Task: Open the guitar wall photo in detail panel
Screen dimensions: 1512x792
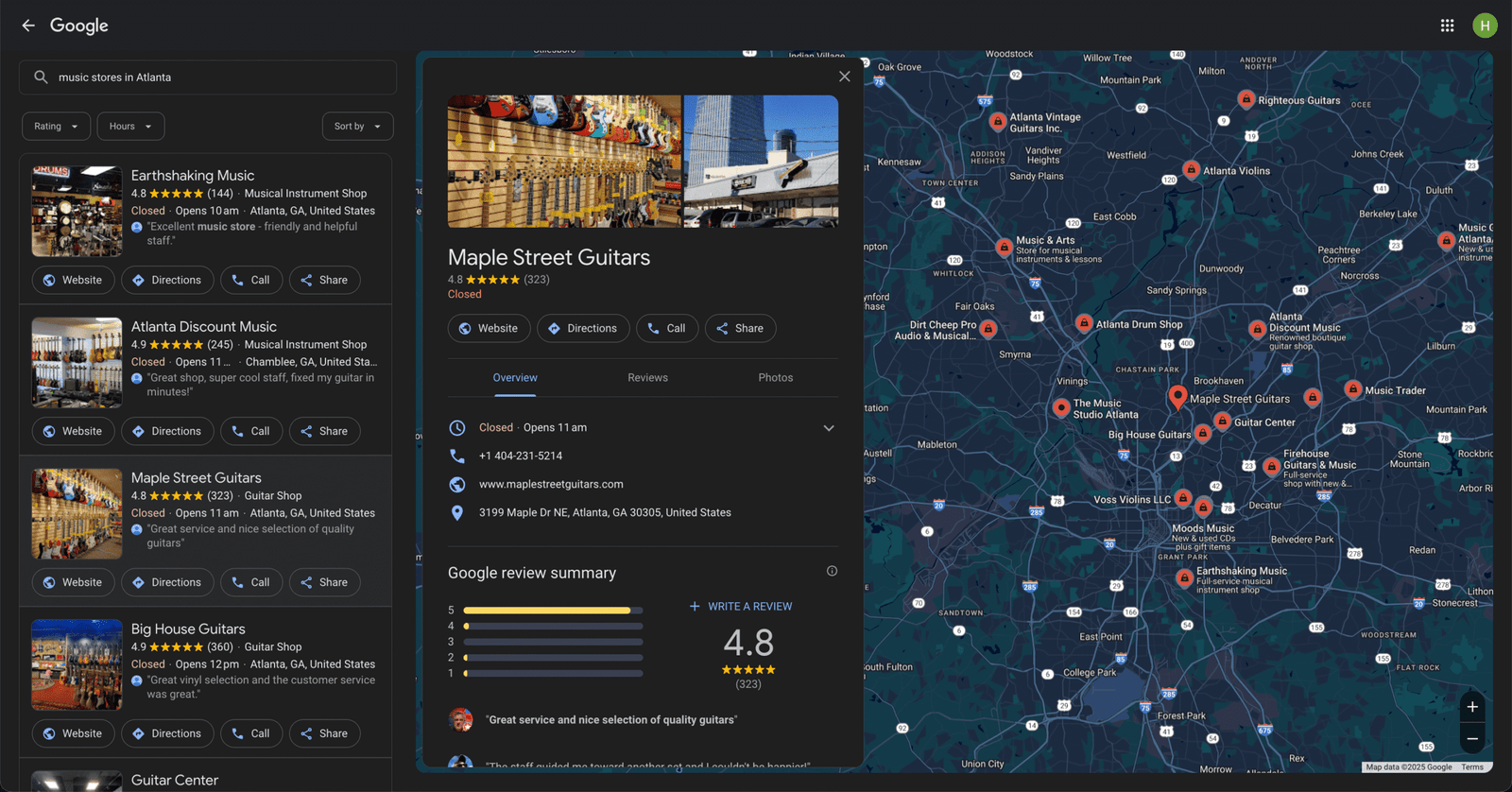Action: coord(564,162)
